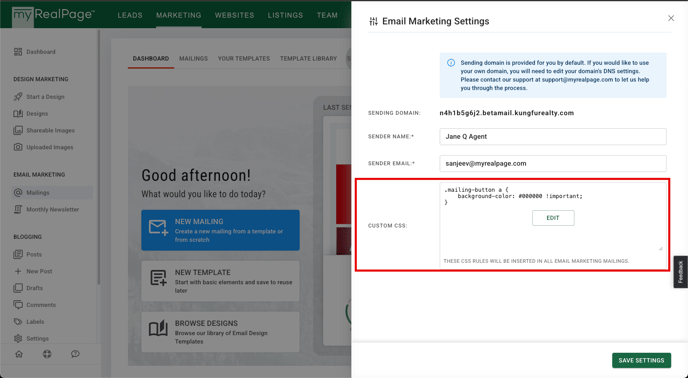Viewport: 688px width, 378px height.
Task: Open Start a Design in sidebar
Action: click(45, 97)
